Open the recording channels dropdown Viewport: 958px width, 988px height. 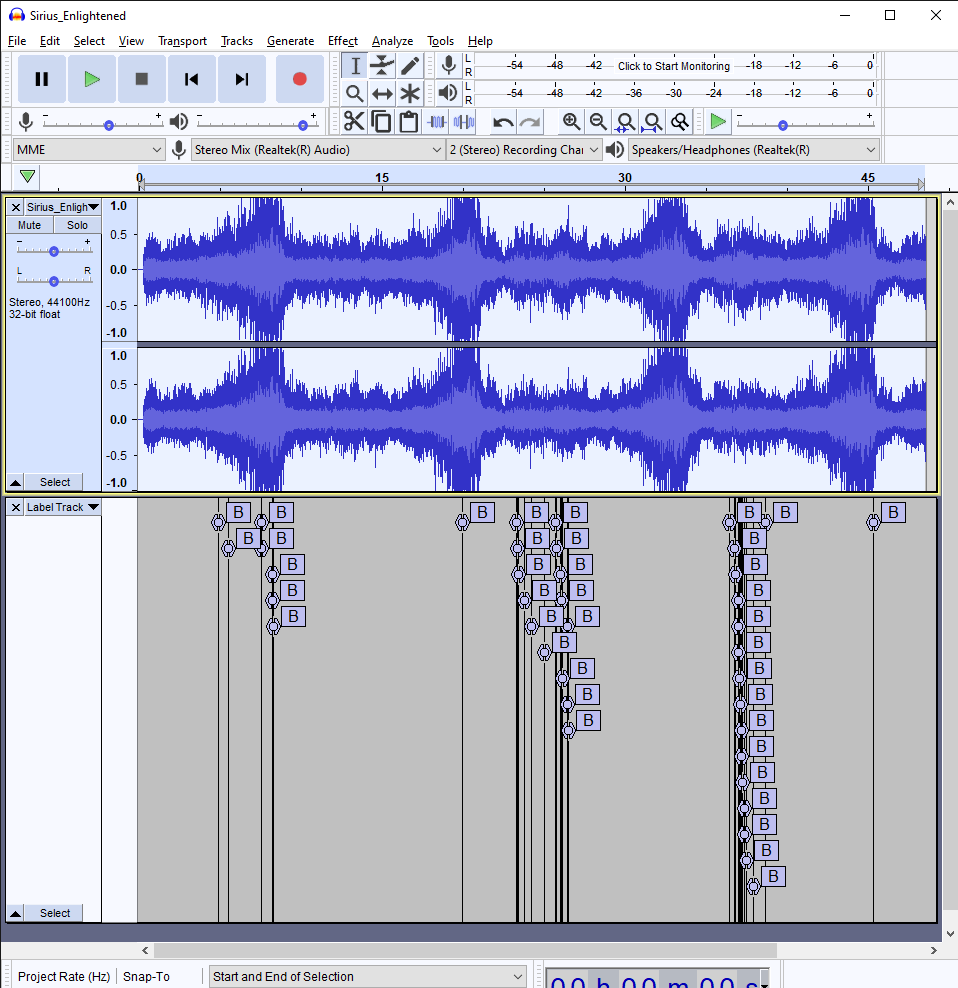pos(524,150)
